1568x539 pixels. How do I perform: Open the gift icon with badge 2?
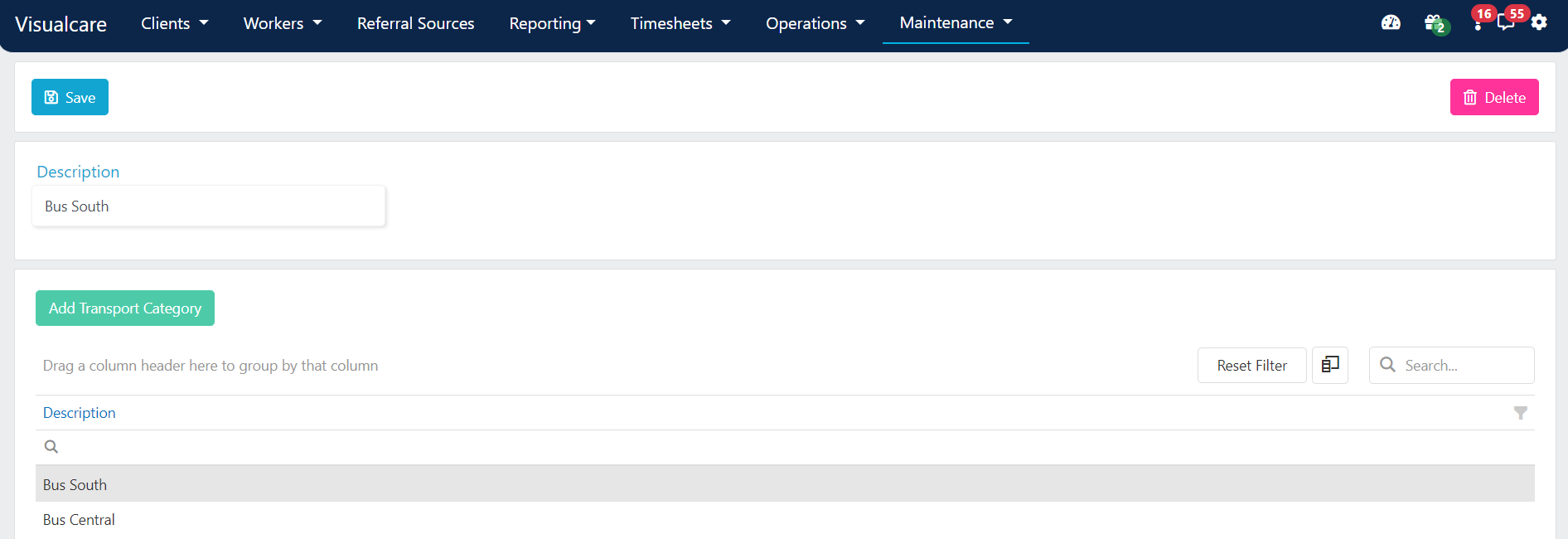1435,23
